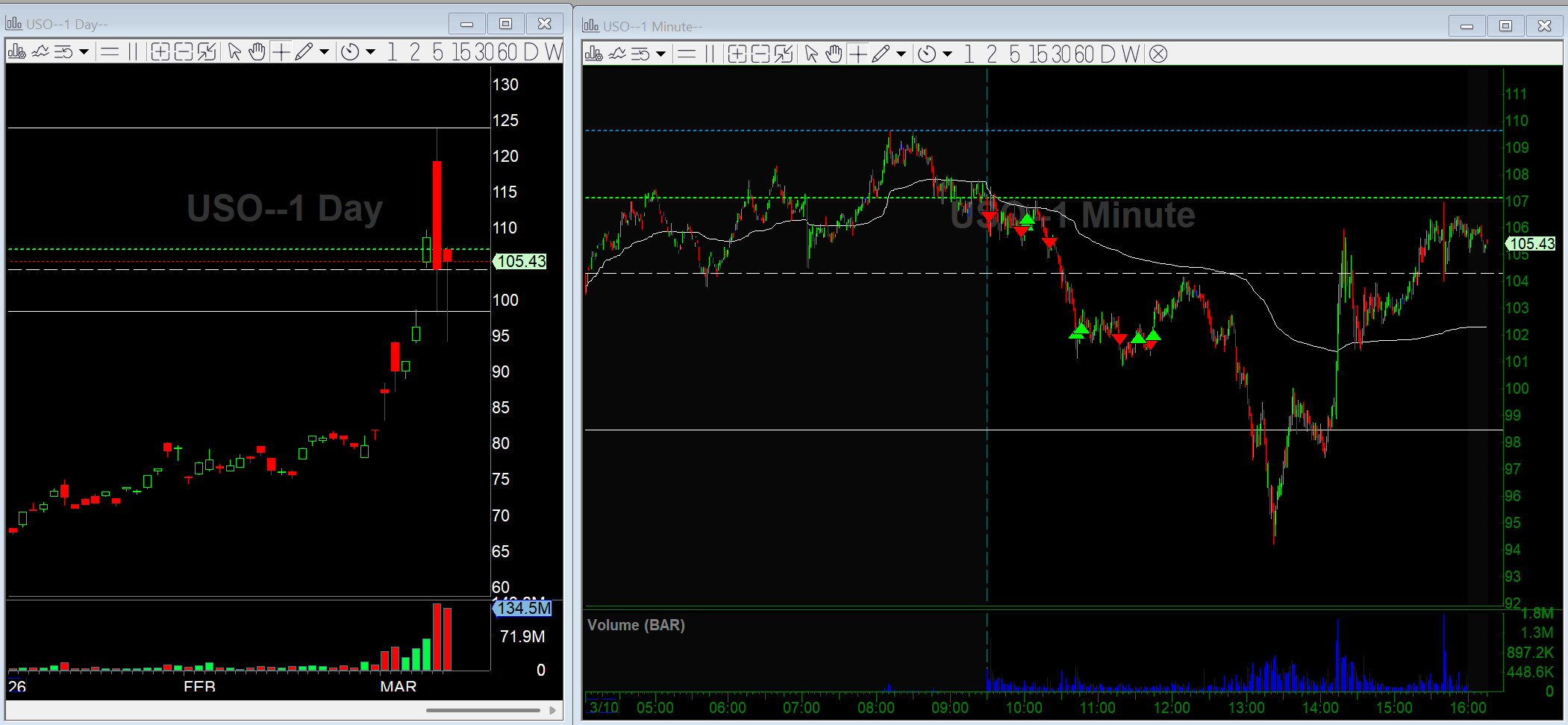
Task: Select horizontal line tool in Day chart
Action: (110, 51)
